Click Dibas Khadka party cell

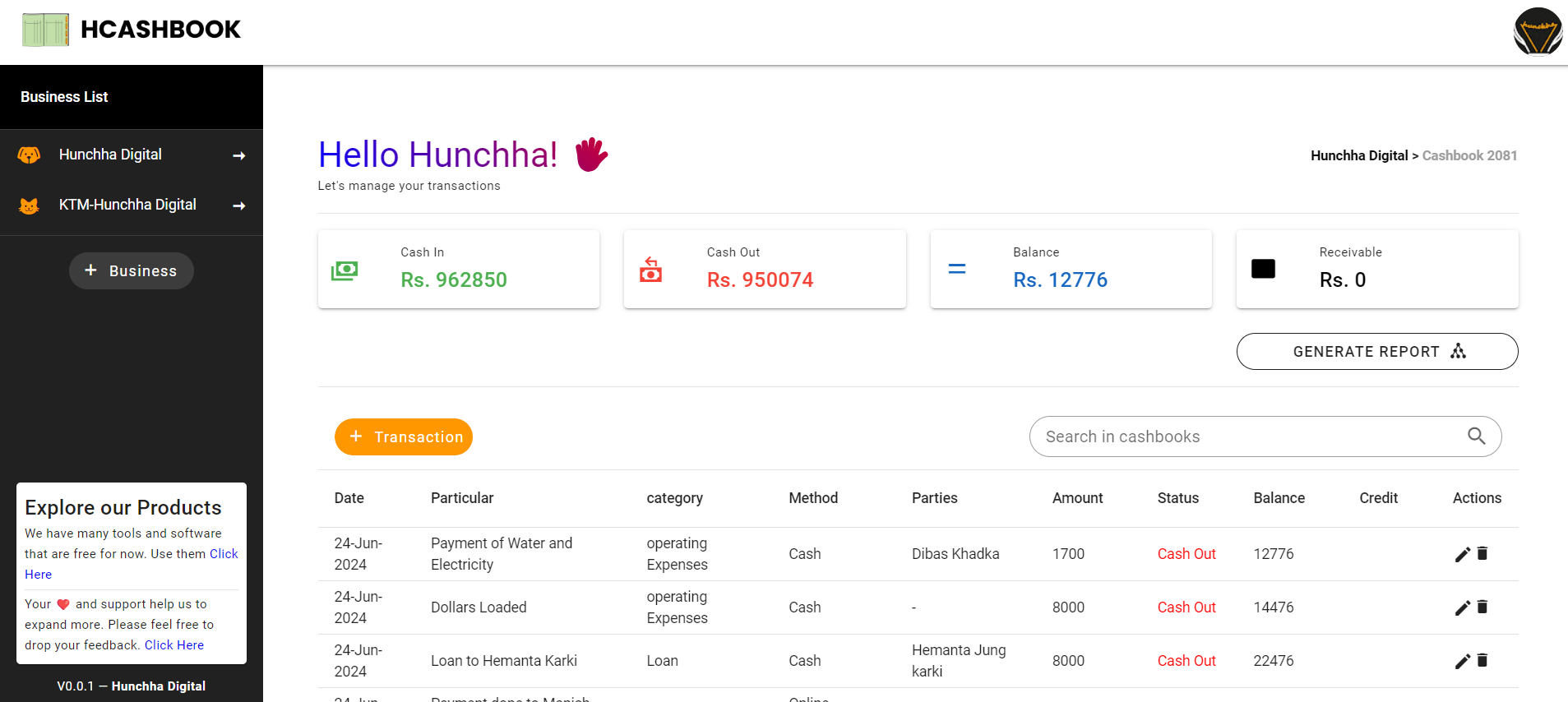point(955,554)
